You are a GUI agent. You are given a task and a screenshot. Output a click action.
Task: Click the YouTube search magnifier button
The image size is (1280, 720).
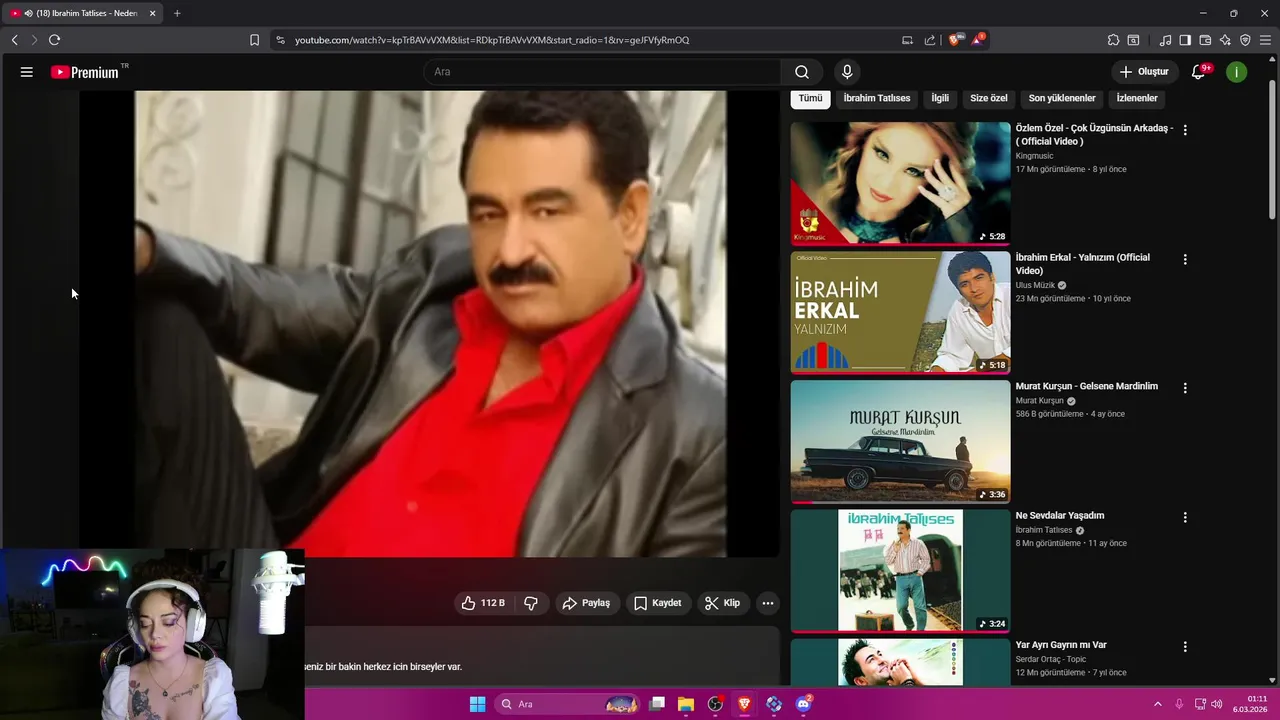(x=802, y=72)
